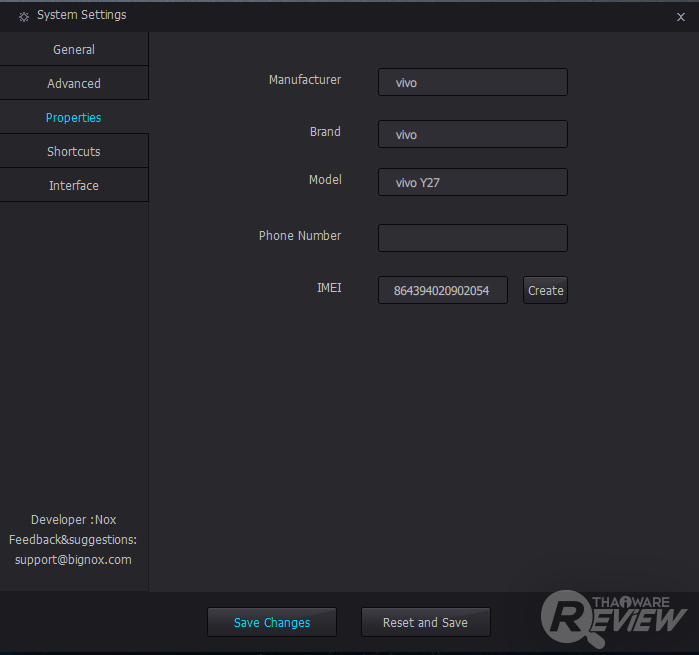Close the System Settings window
The height and width of the screenshot is (655, 699).
681,17
